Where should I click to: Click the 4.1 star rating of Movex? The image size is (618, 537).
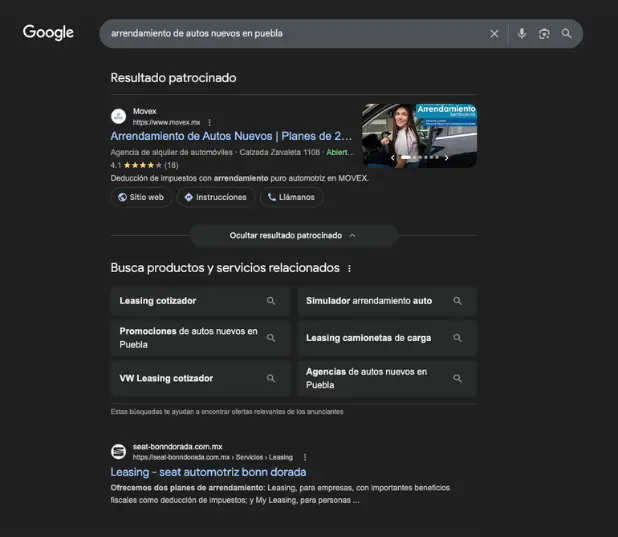pos(144,165)
